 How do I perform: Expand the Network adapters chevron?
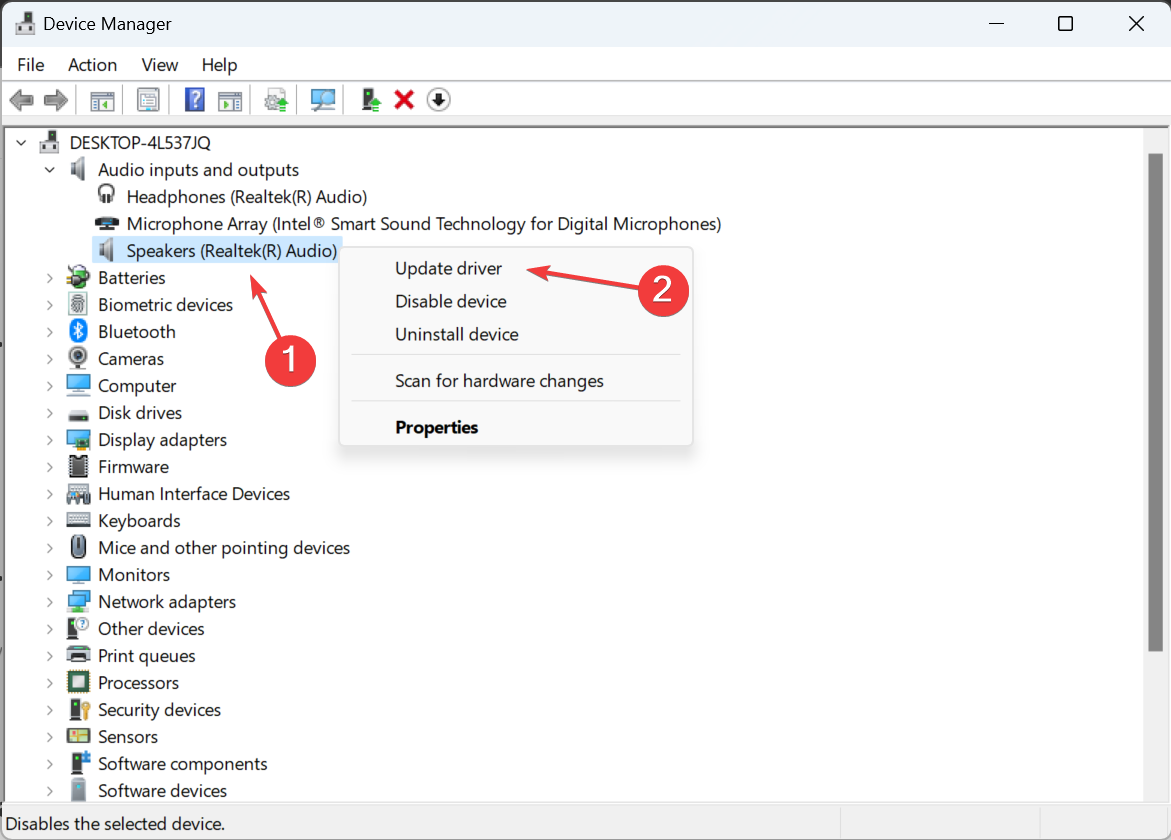pos(50,602)
